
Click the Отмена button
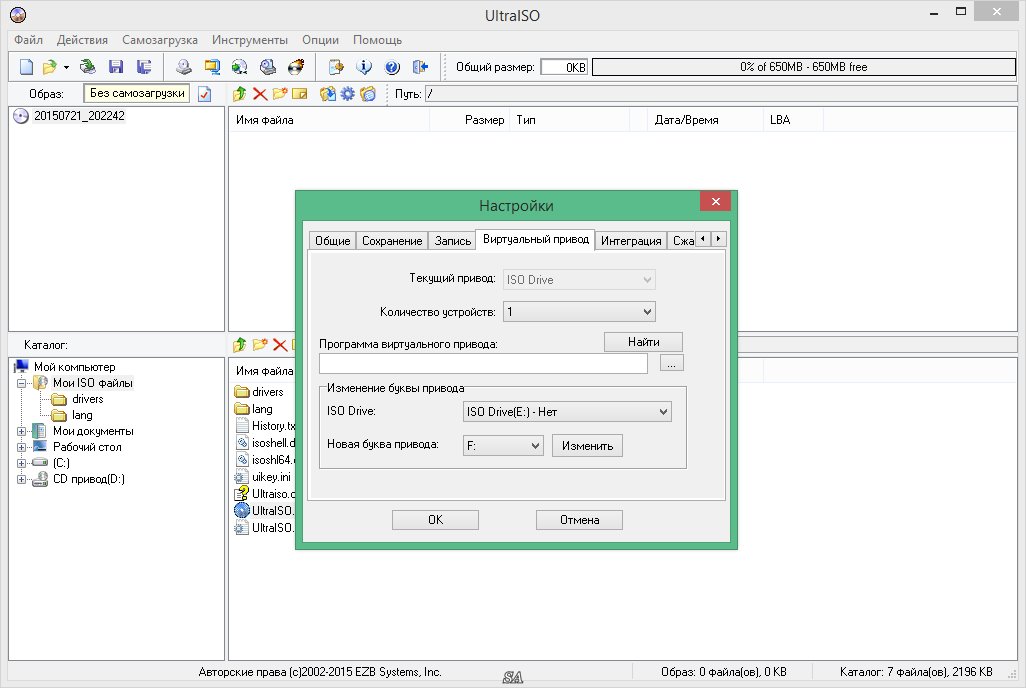tap(579, 520)
